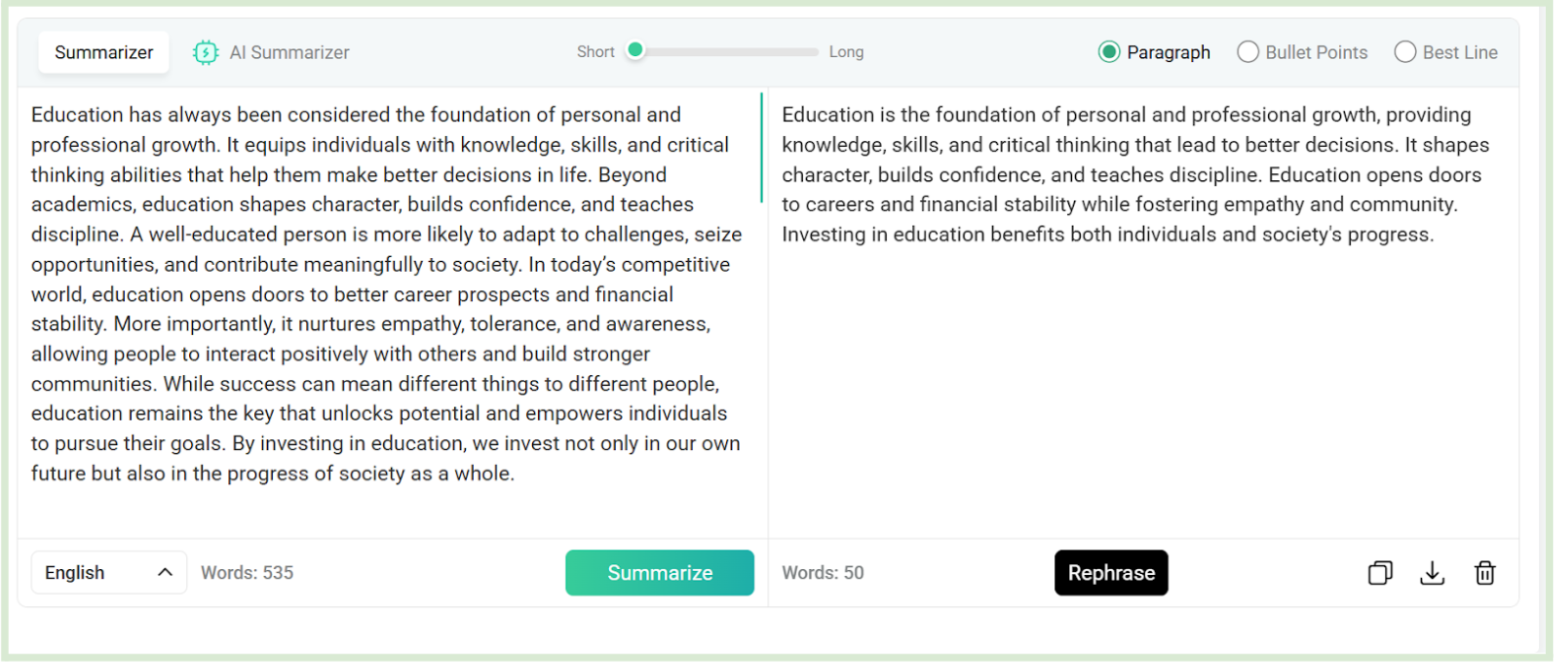Delete the summary with the trash icon
This screenshot has height=663, width=1556.
point(1484,573)
